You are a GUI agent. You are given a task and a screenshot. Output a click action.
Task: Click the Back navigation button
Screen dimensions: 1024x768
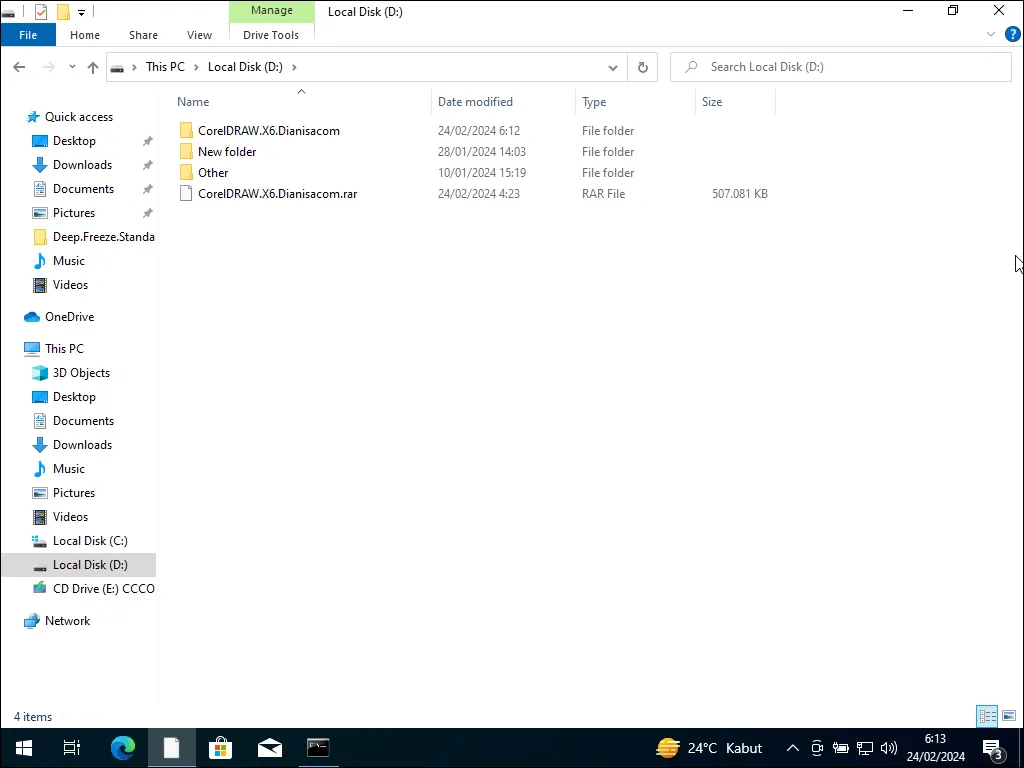[x=19, y=67]
